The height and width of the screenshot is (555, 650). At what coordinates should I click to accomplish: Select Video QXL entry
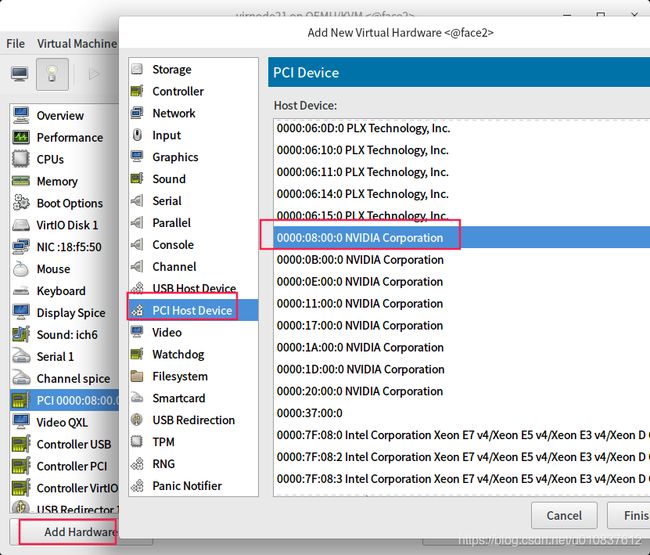[64, 422]
